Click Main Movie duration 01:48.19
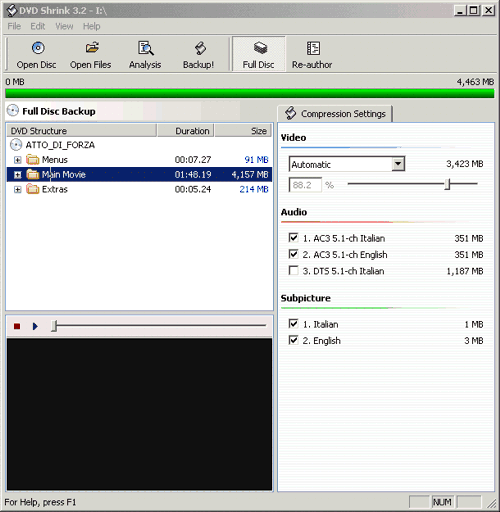Viewport: 500px width, 512px height. (193, 174)
